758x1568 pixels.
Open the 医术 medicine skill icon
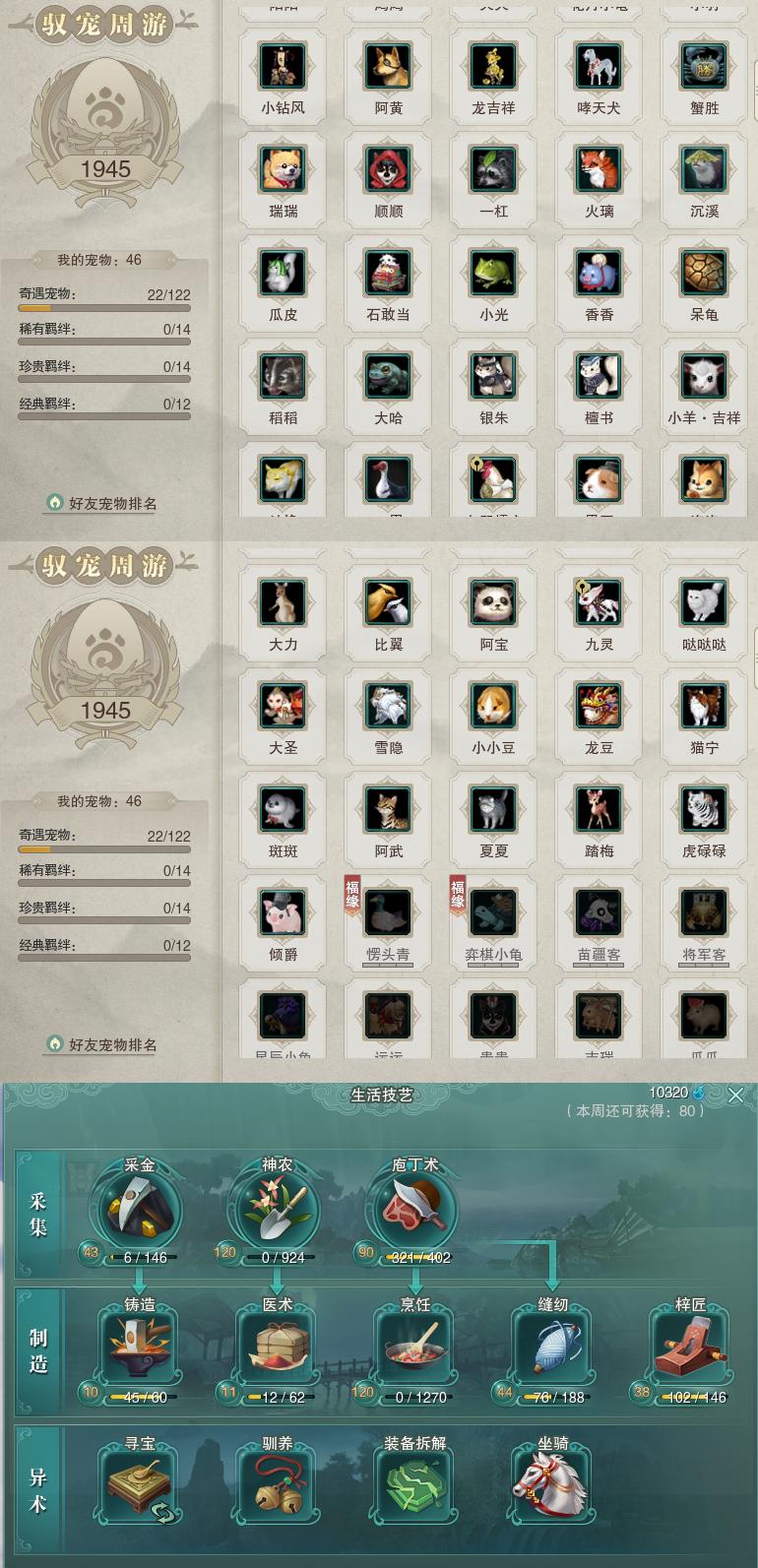pos(278,1349)
